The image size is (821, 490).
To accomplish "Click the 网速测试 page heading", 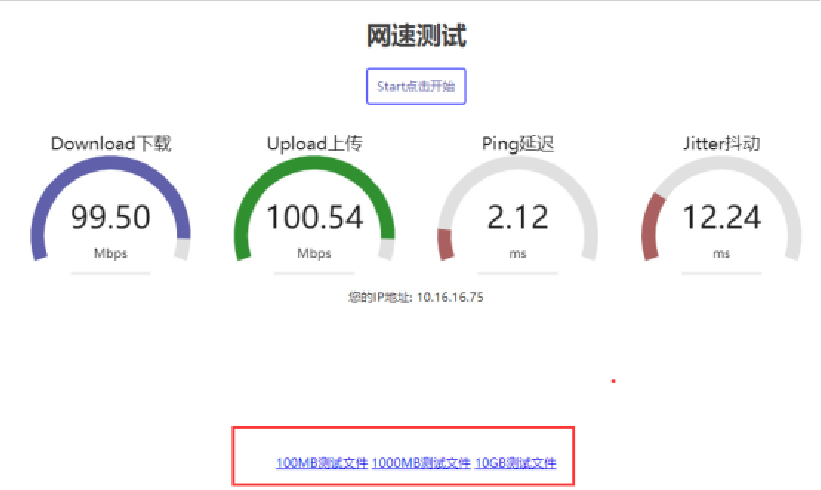I will pyautogui.click(x=416, y=37).
